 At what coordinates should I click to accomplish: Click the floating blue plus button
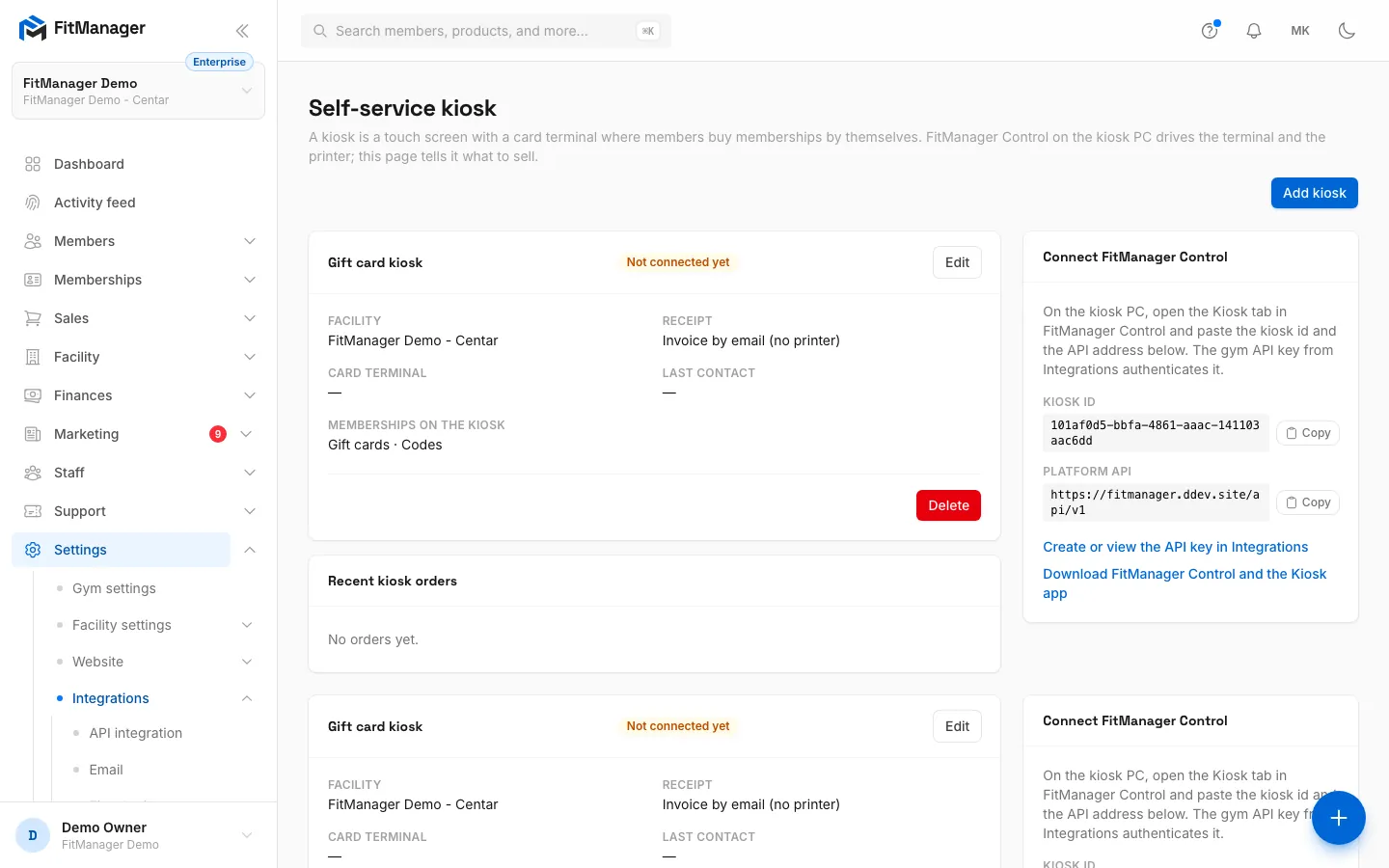1338,818
